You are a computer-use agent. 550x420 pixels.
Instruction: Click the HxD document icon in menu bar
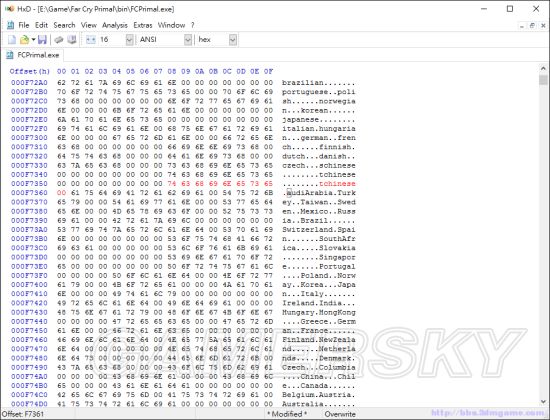coord(11,25)
